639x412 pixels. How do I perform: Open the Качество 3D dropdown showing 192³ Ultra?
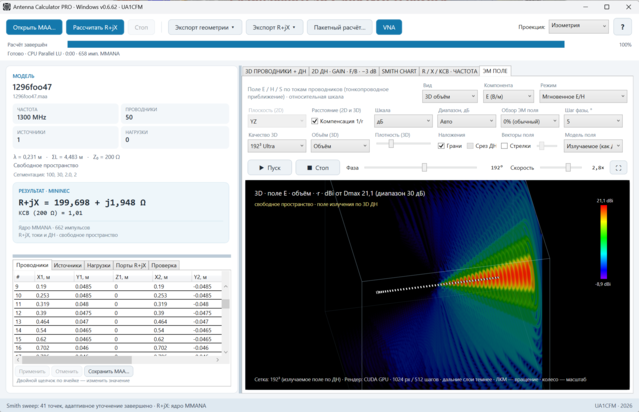277,146
